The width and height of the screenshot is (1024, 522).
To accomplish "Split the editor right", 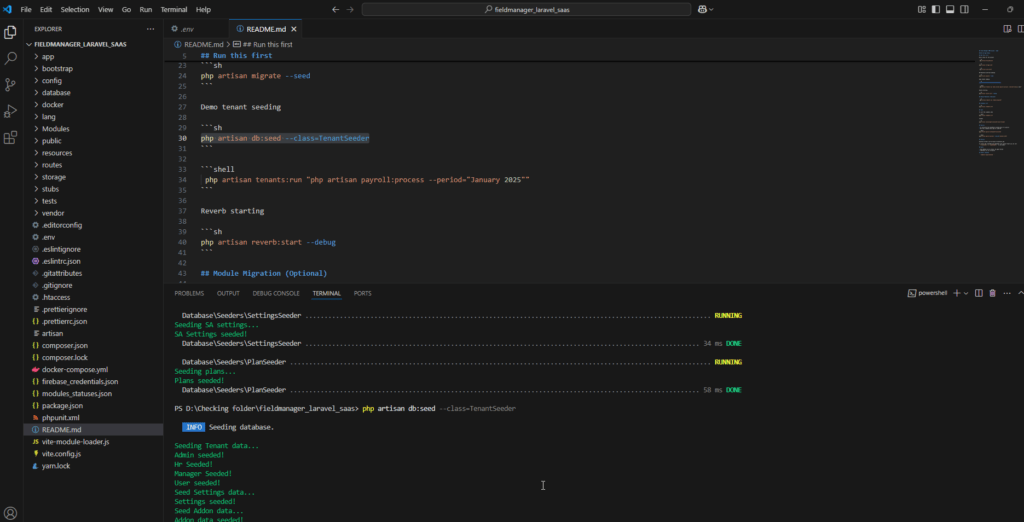I will click(x=1020, y=29).
